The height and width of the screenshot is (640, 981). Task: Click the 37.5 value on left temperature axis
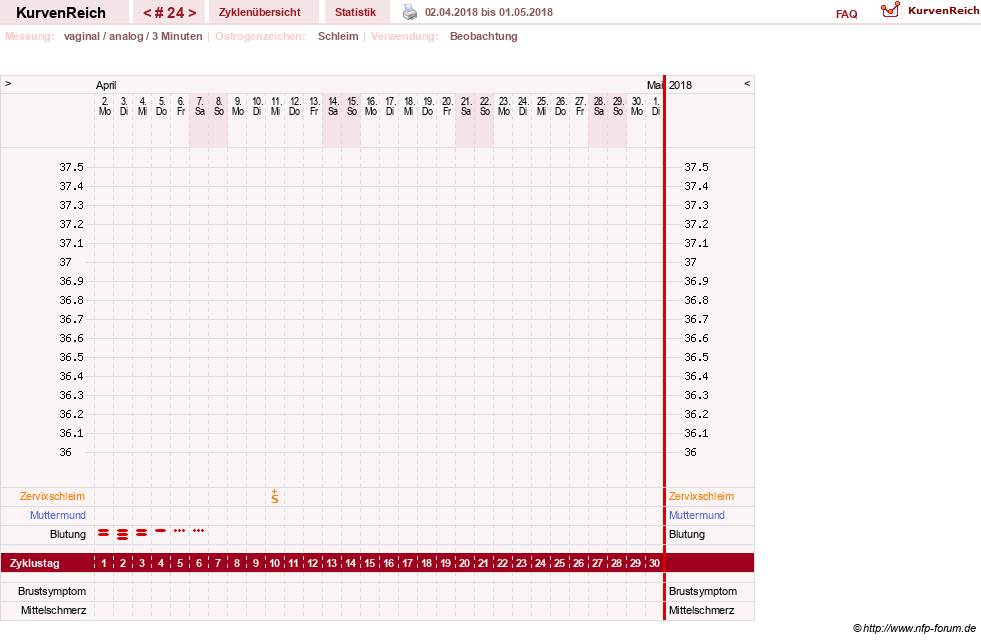click(x=71, y=167)
